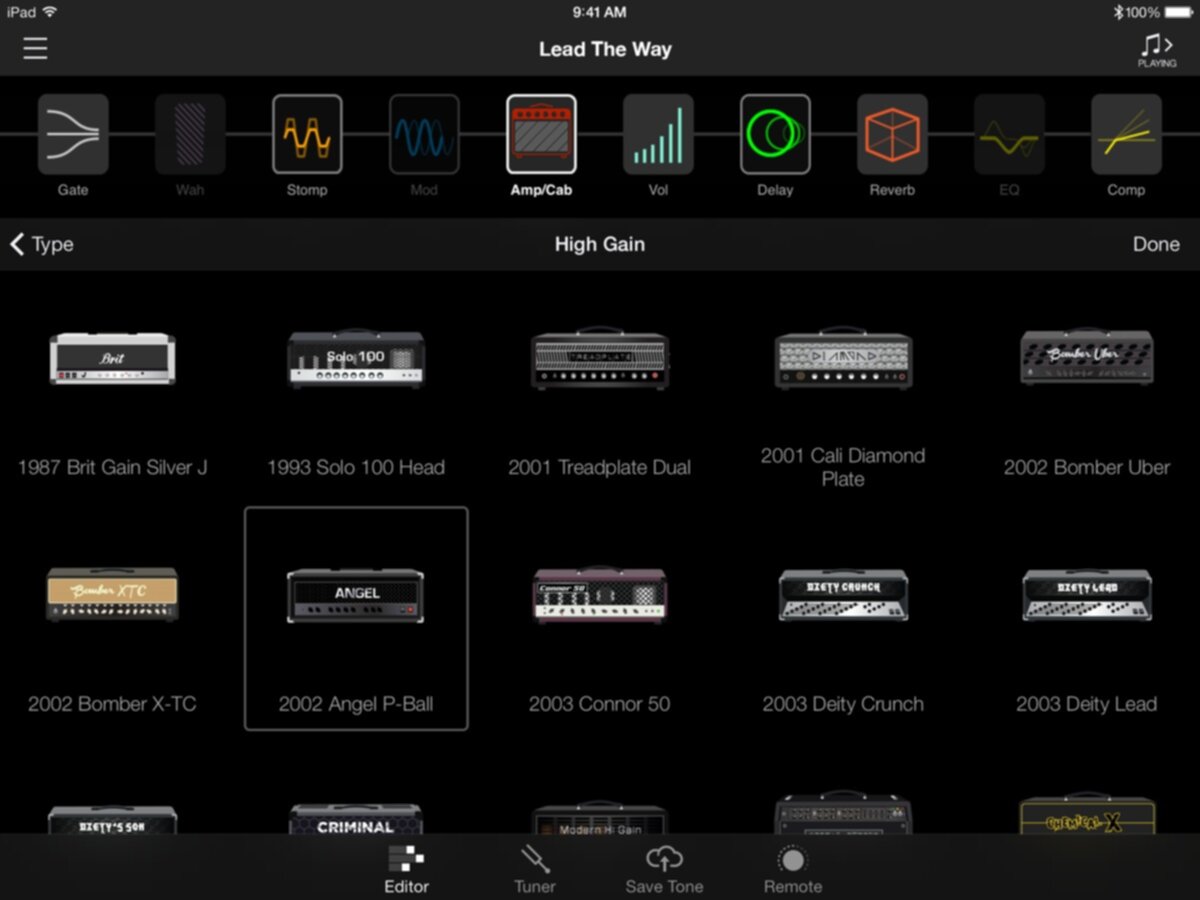Enable the disabled Mod block

coord(424,135)
